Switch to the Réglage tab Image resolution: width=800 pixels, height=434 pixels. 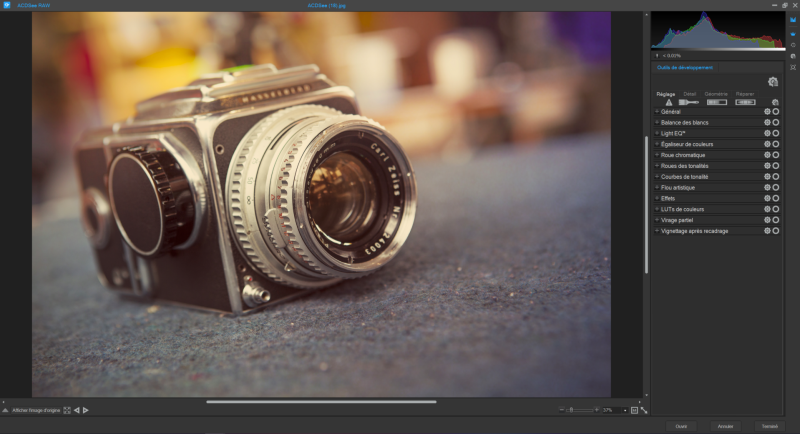(666, 94)
